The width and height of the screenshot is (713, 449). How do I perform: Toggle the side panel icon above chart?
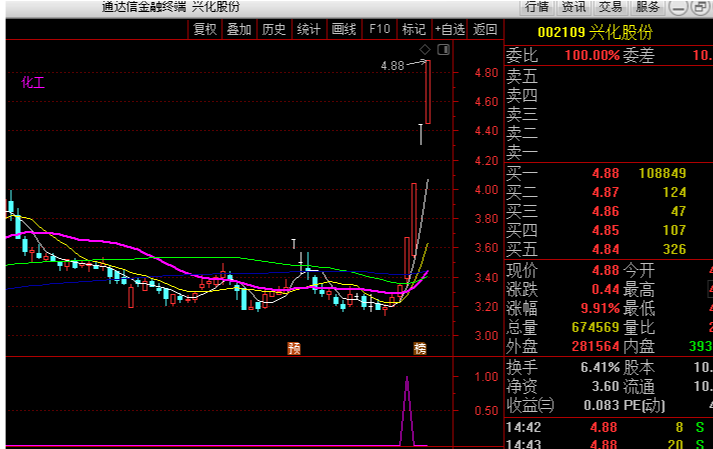[443, 50]
